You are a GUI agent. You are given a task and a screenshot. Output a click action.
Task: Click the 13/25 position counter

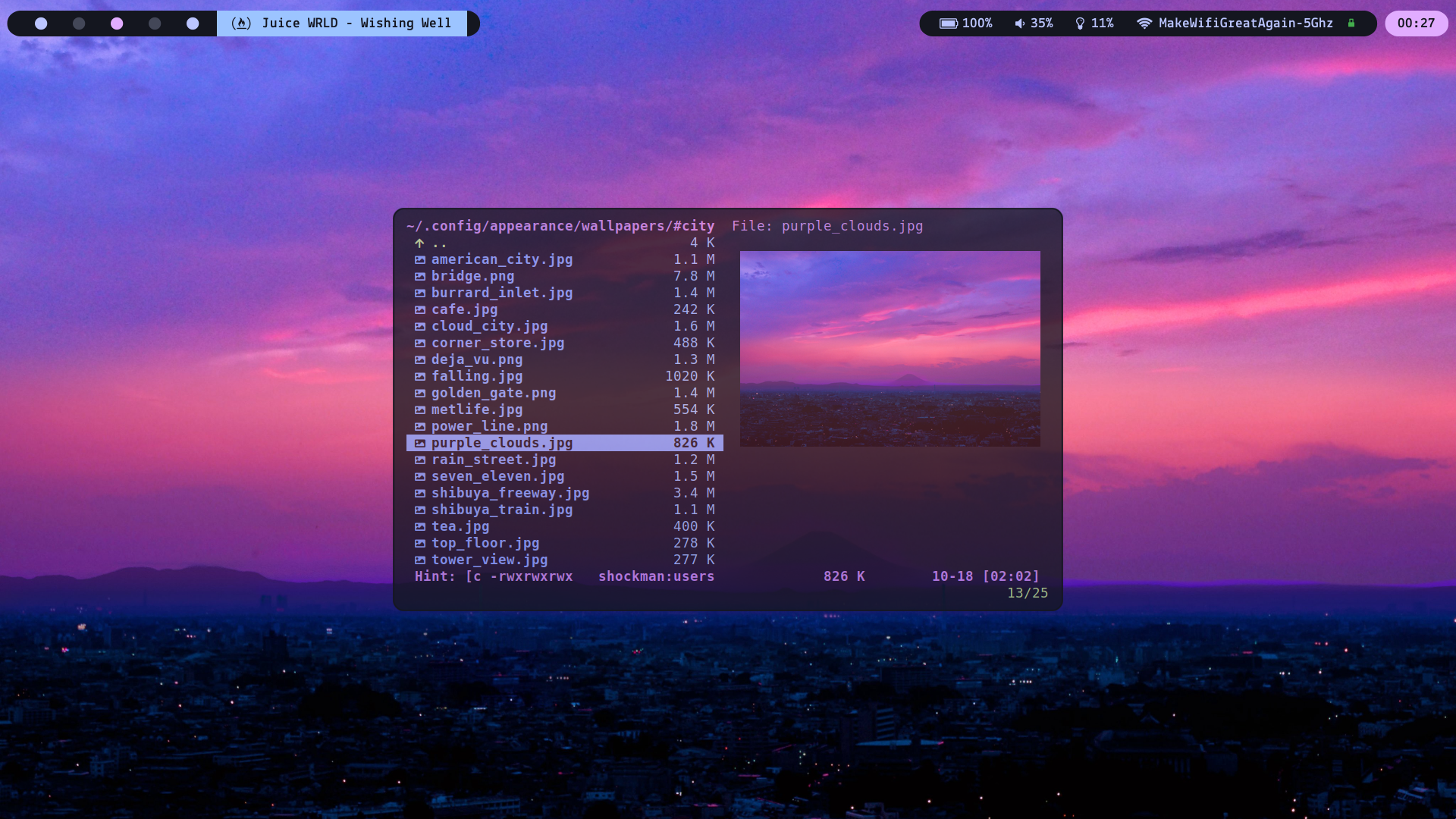tap(1028, 593)
